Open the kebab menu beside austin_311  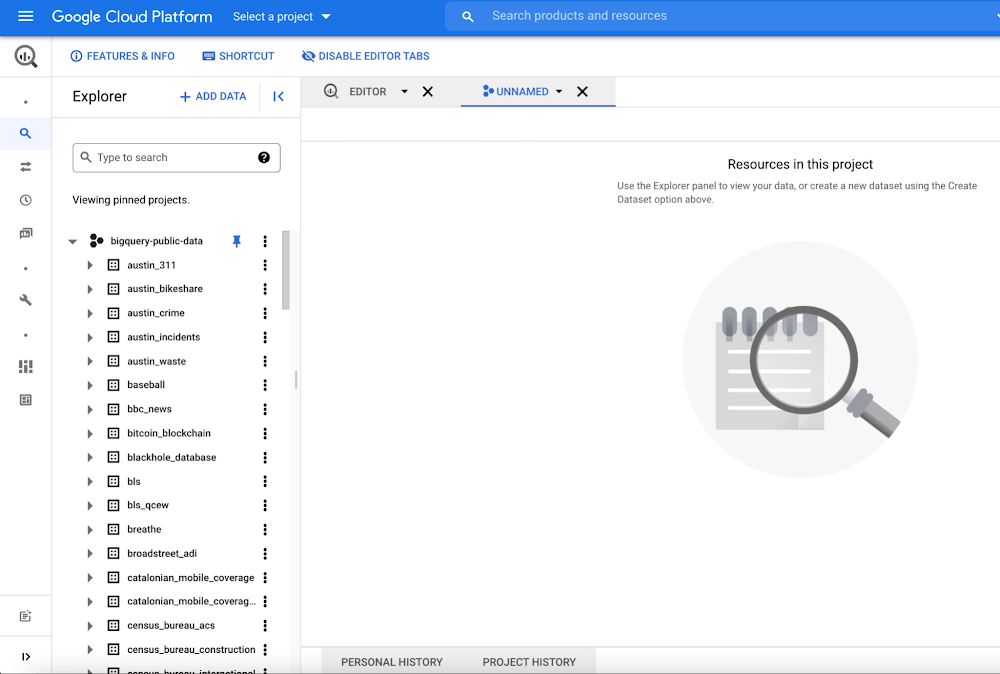tap(264, 265)
